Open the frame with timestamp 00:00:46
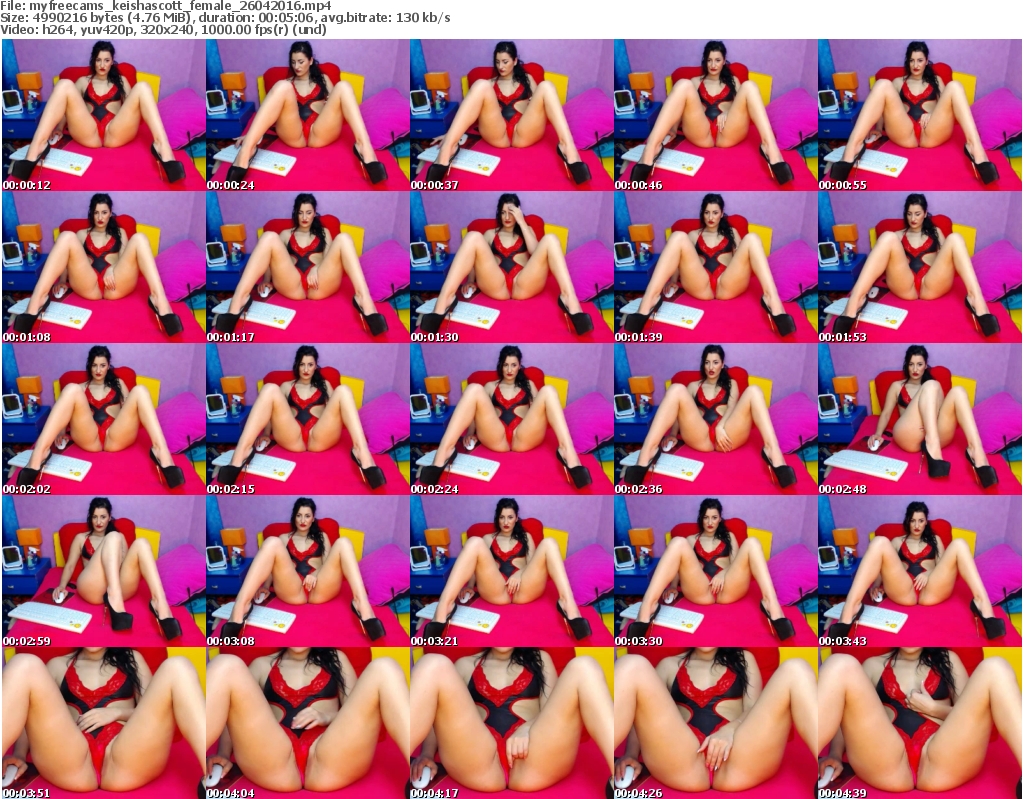 tap(715, 115)
